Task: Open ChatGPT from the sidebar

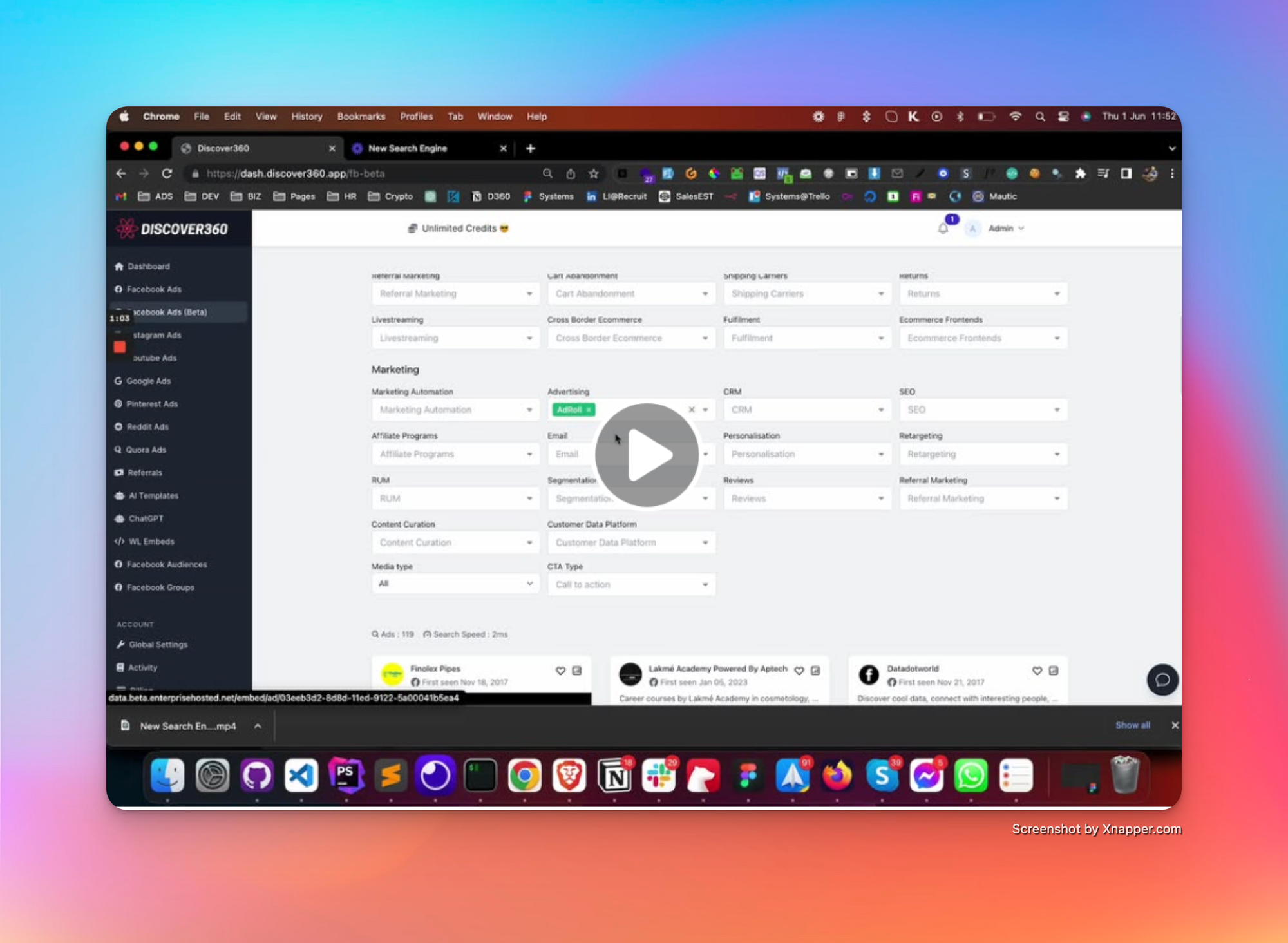Action: coord(146,519)
